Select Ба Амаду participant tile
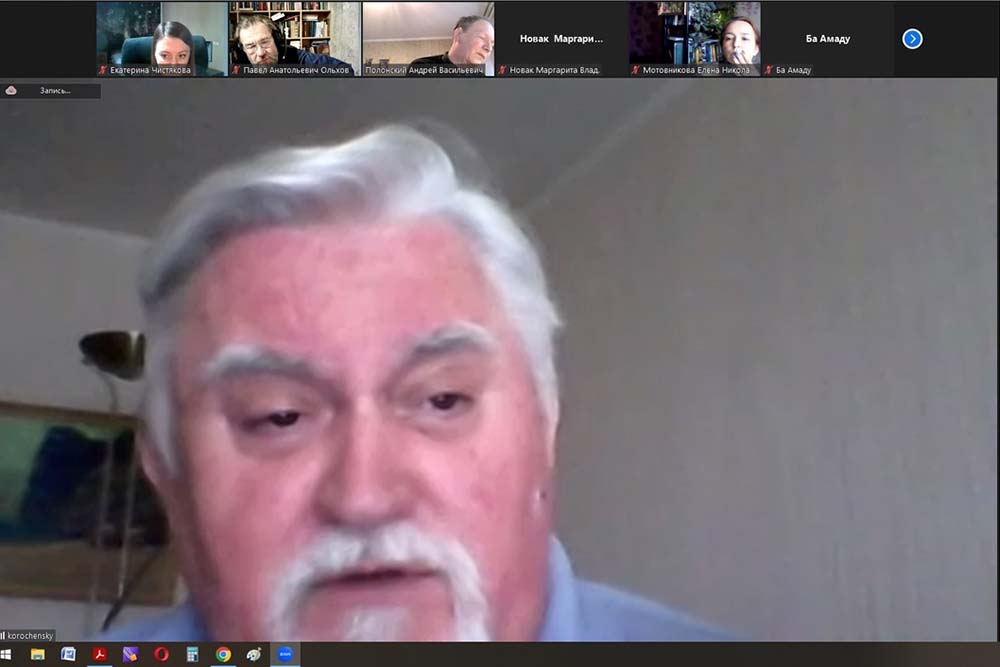Image resolution: width=1000 pixels, height=667 pixels. point(827,38)
